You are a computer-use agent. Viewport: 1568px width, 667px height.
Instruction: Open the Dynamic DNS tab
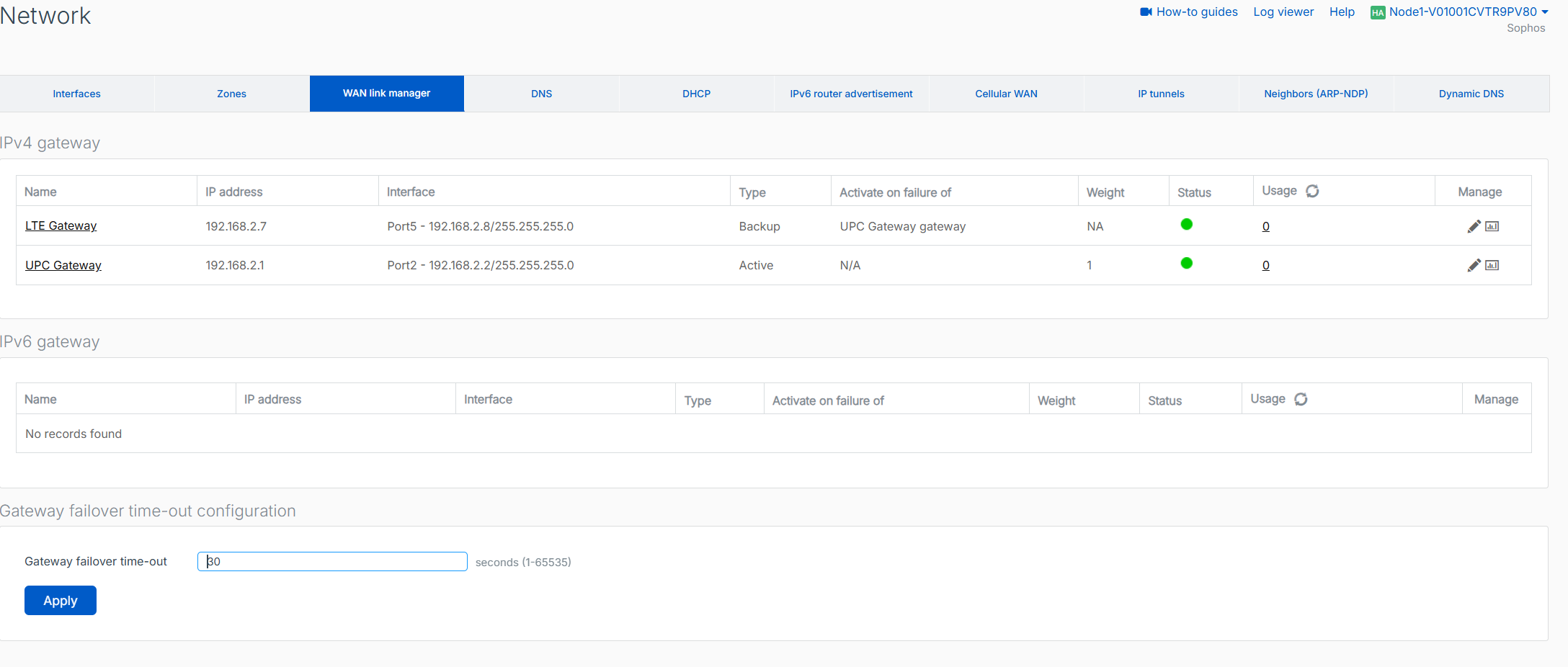tap(1471, 94)
